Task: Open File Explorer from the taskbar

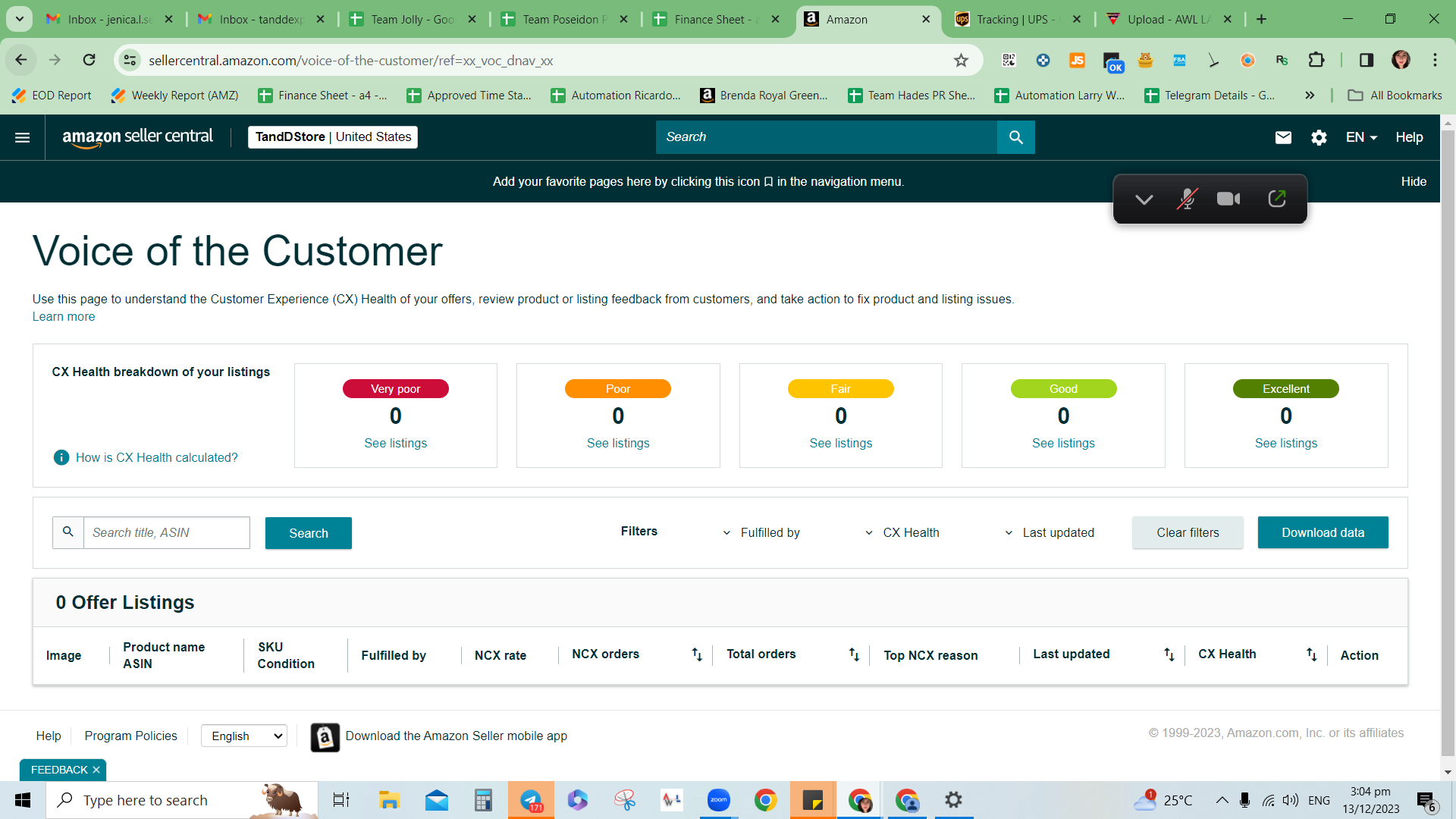Action: [x=389, y=800]
